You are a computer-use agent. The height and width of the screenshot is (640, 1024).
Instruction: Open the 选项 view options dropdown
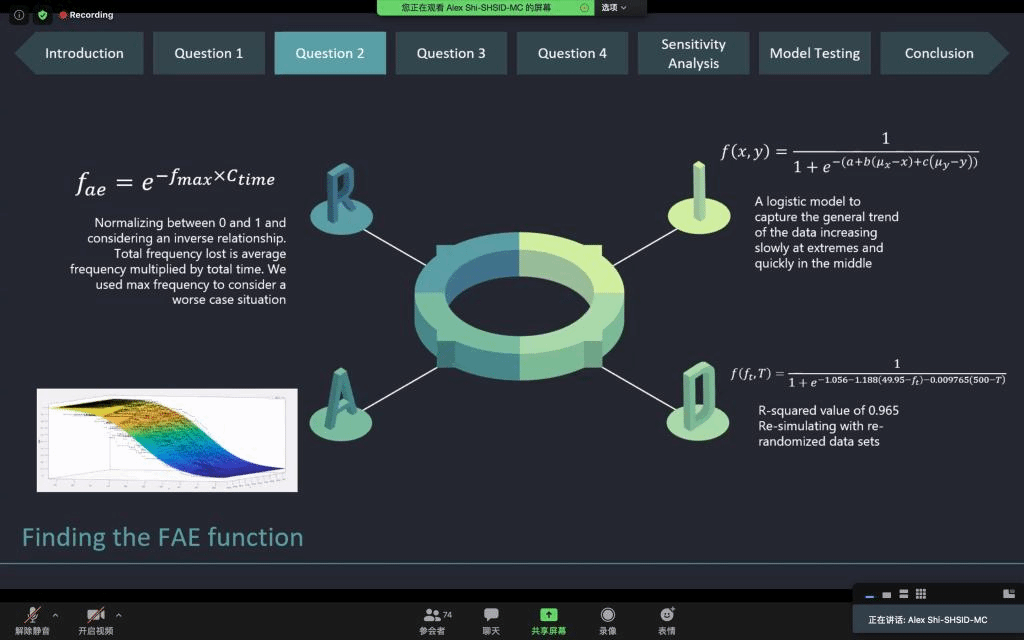pos(613,8)
